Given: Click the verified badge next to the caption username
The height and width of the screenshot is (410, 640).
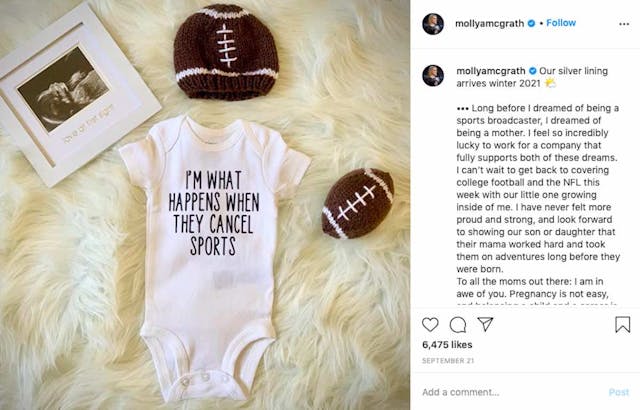Looking at the screenshot, I should tap(534, 71).
